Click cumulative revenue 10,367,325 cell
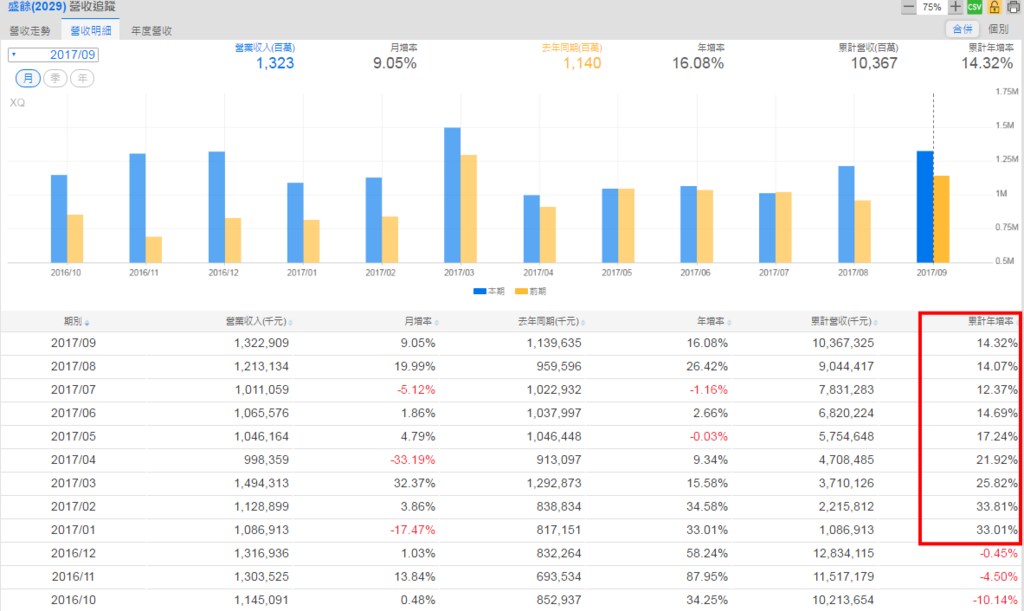Image resolution: width=1024 pixels, height=611 pixels. 843,343
